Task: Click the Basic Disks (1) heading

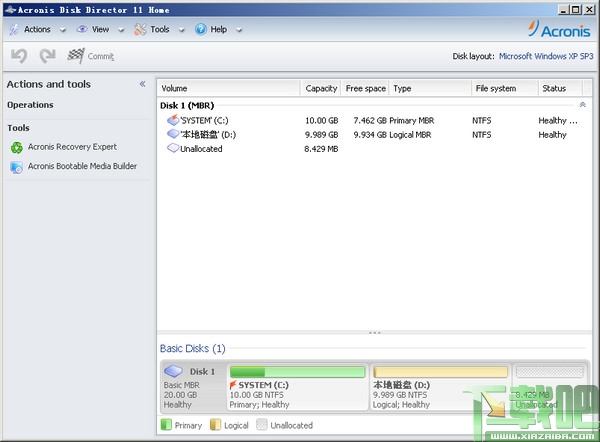Action: (192, 349)
